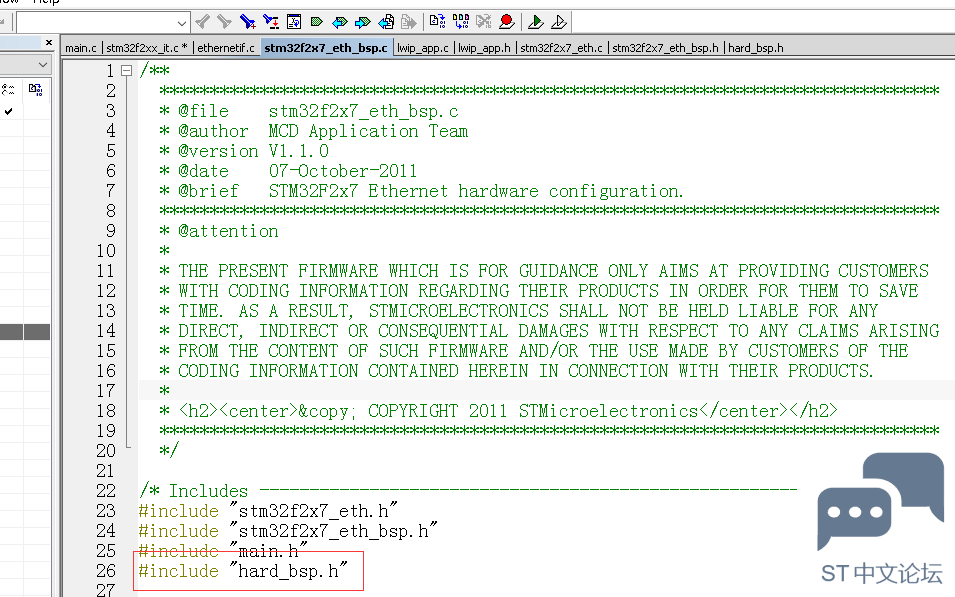Toggle bookmark with green tag icon

[316, 23]
